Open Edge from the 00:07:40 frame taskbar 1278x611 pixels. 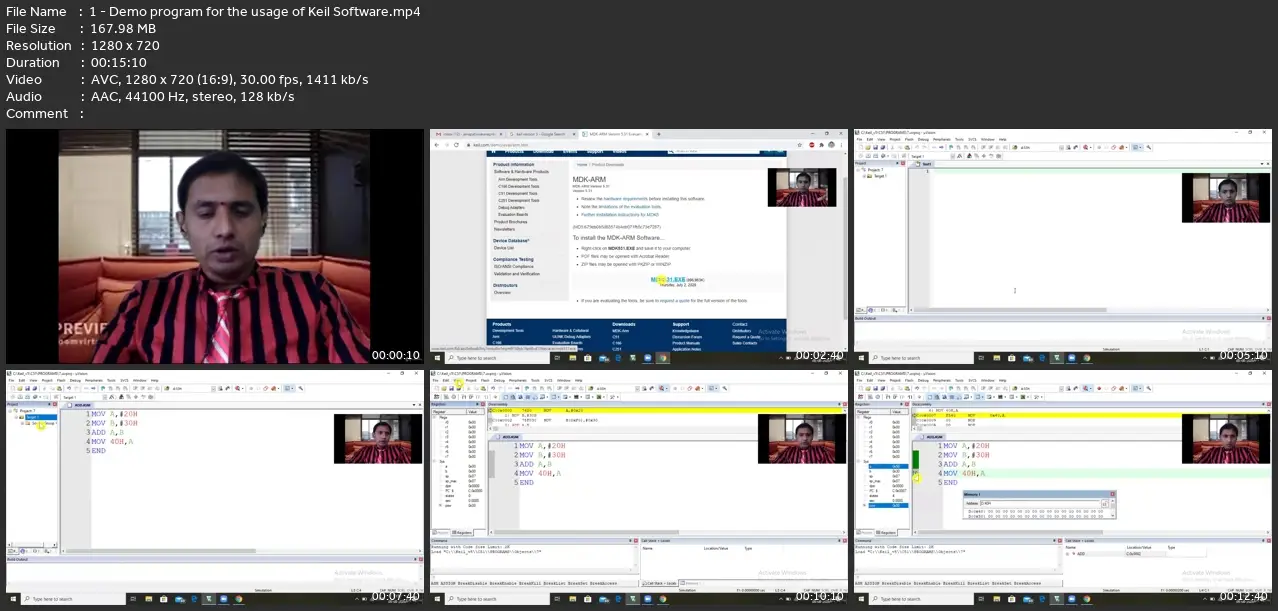[195, 599]
